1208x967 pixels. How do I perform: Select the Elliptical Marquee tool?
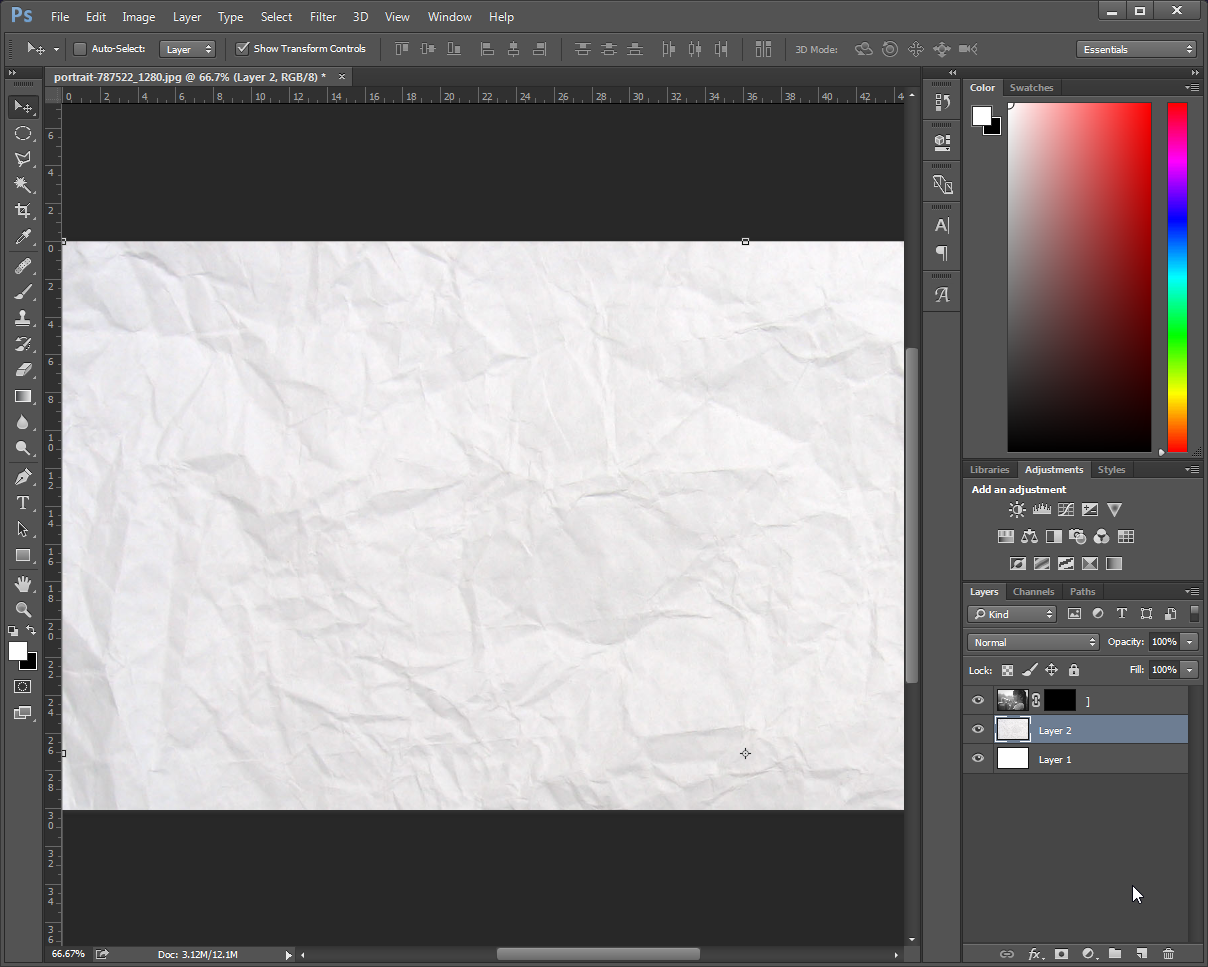click(23, 133)
